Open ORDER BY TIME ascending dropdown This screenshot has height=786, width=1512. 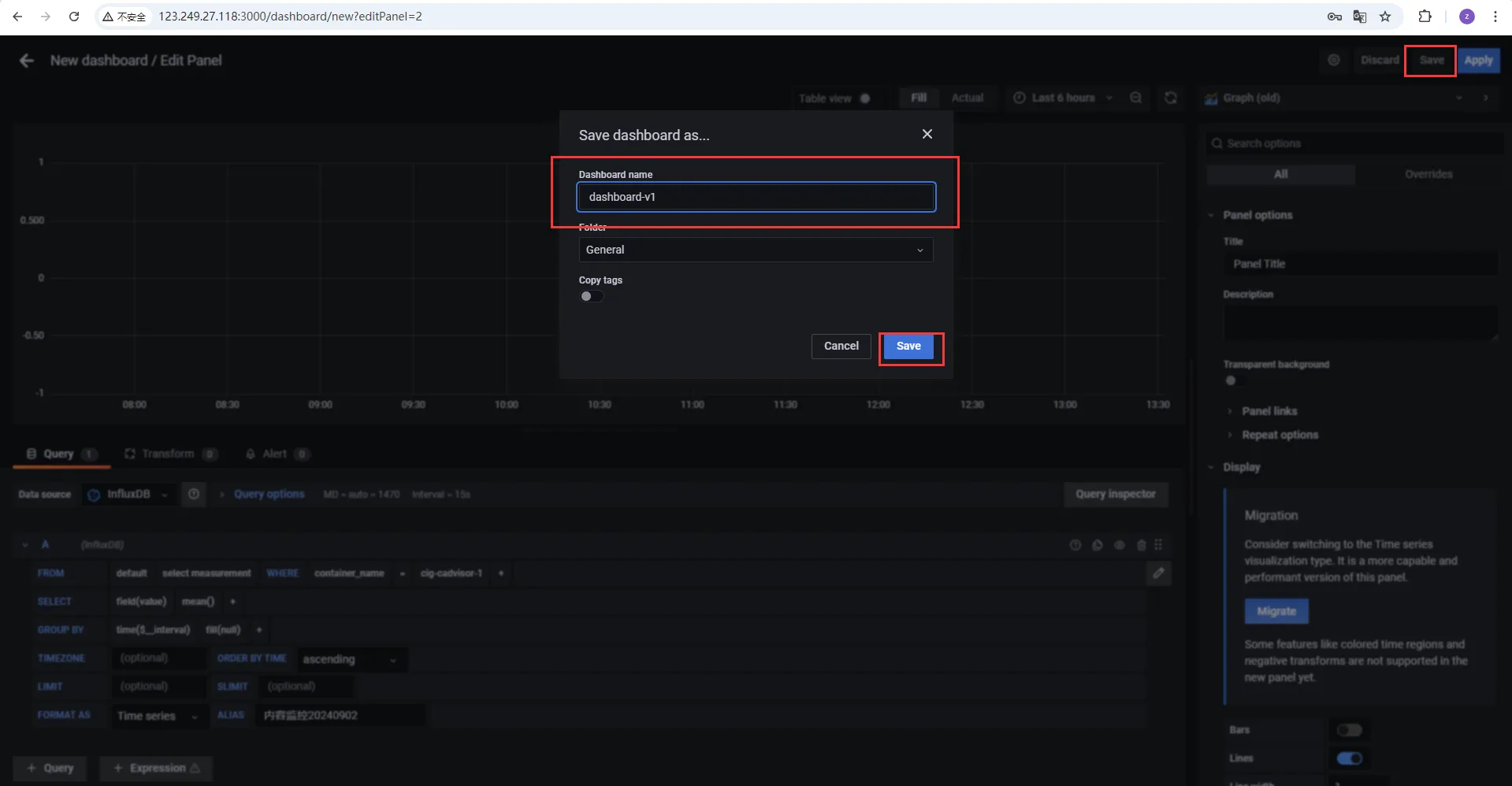[351, 658]
